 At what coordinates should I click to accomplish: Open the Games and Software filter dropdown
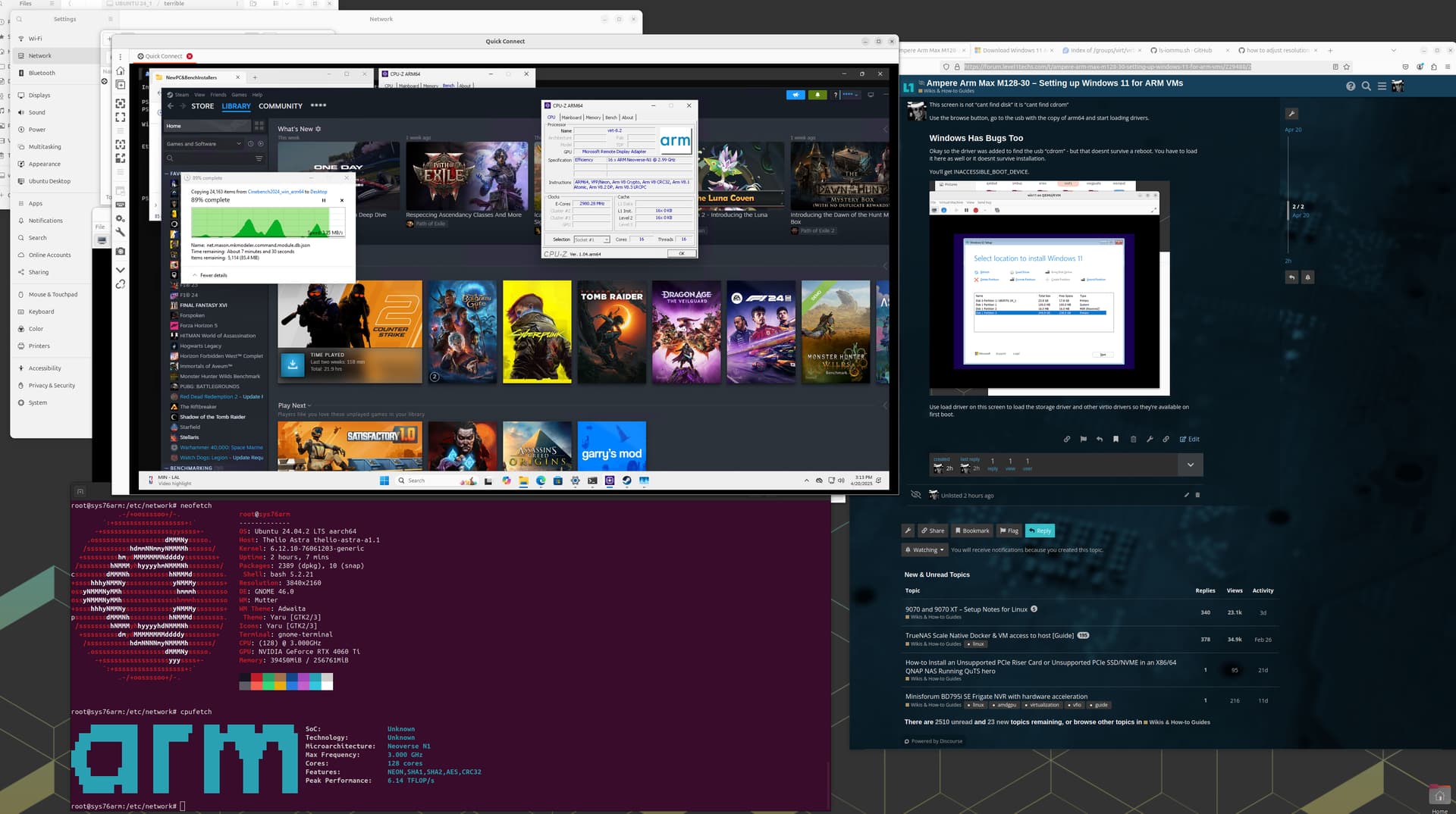(203, 144)
